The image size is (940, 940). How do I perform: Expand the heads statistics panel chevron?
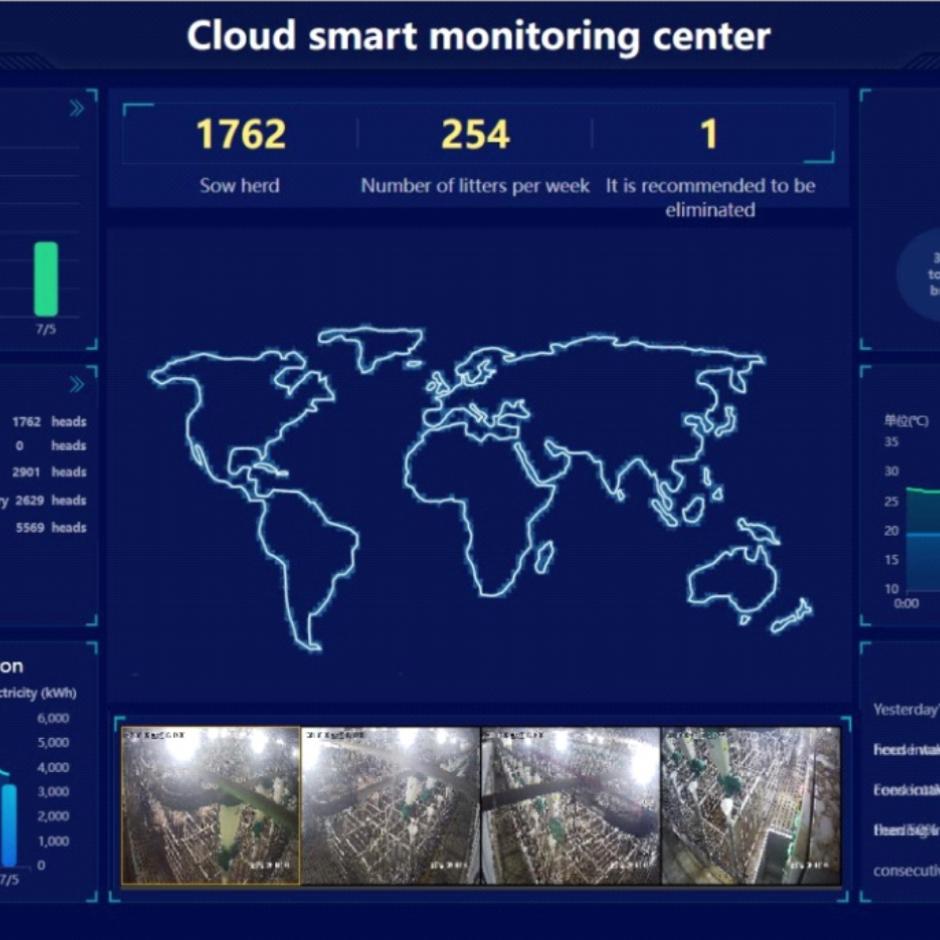click(x=77, y=384)
